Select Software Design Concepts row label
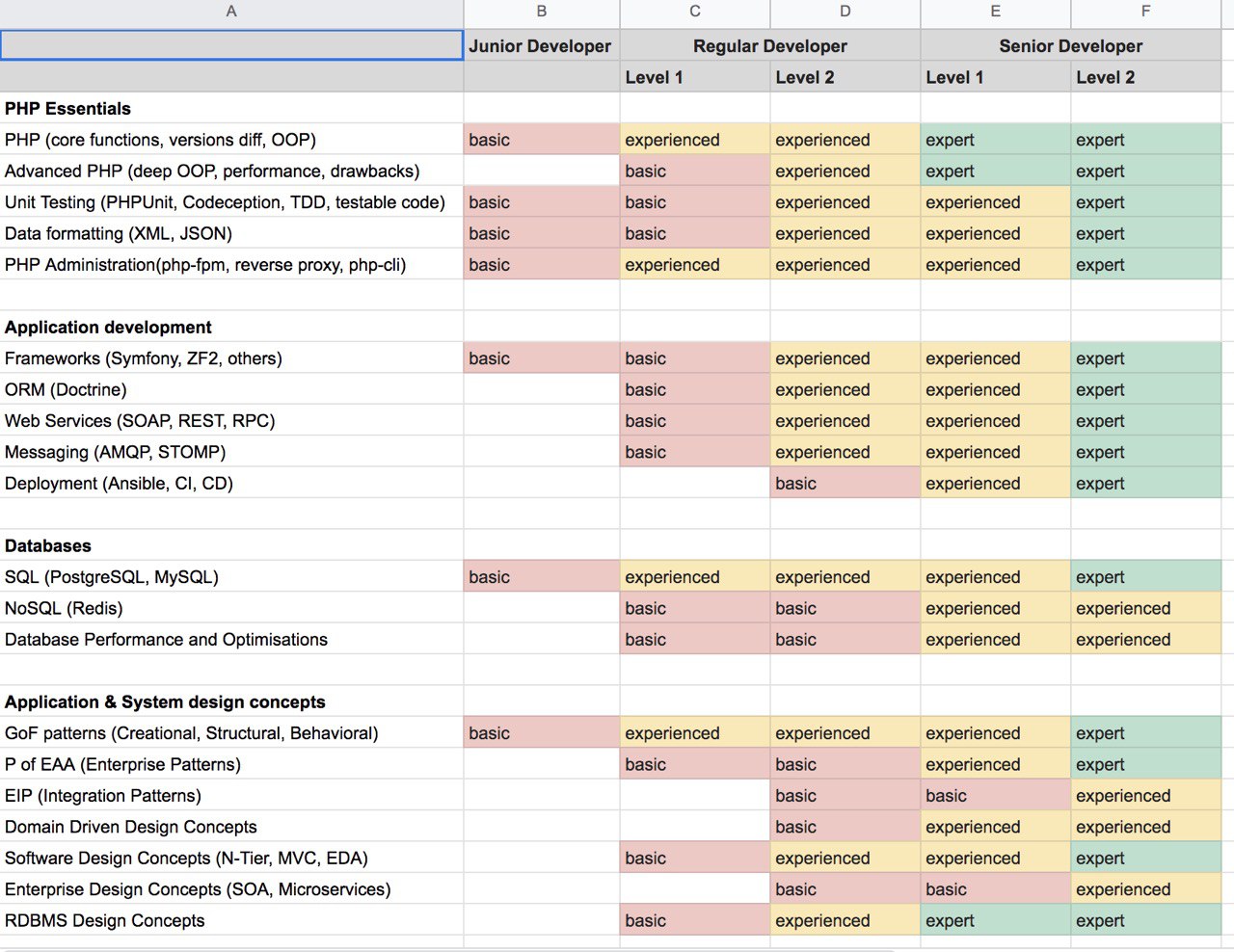 [231, 858]
